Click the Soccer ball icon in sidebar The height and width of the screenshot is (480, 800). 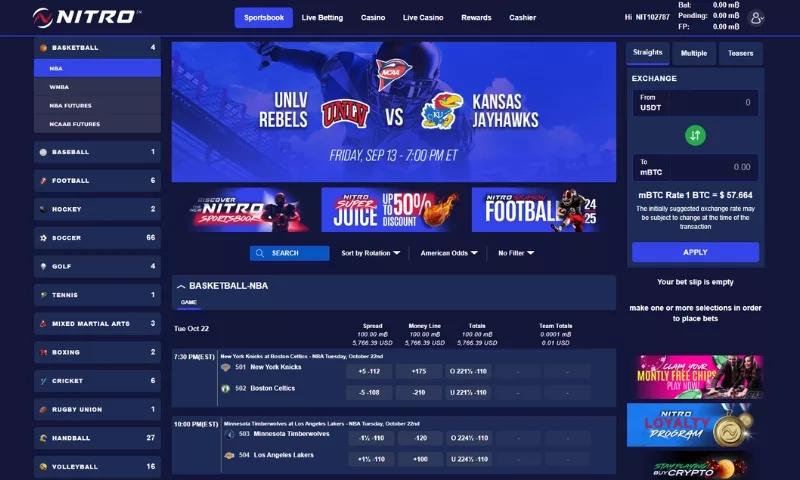pos(43,238)
